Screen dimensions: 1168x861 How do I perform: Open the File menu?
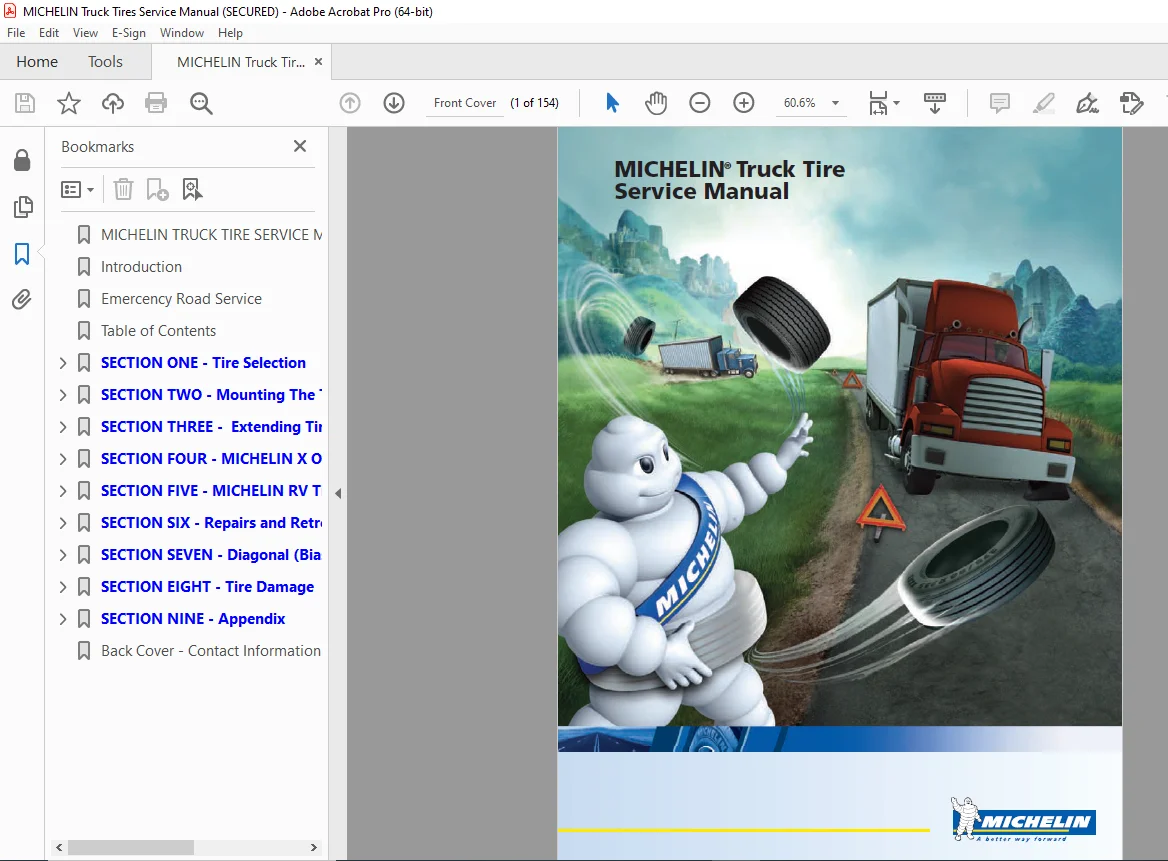click(16, 33)
